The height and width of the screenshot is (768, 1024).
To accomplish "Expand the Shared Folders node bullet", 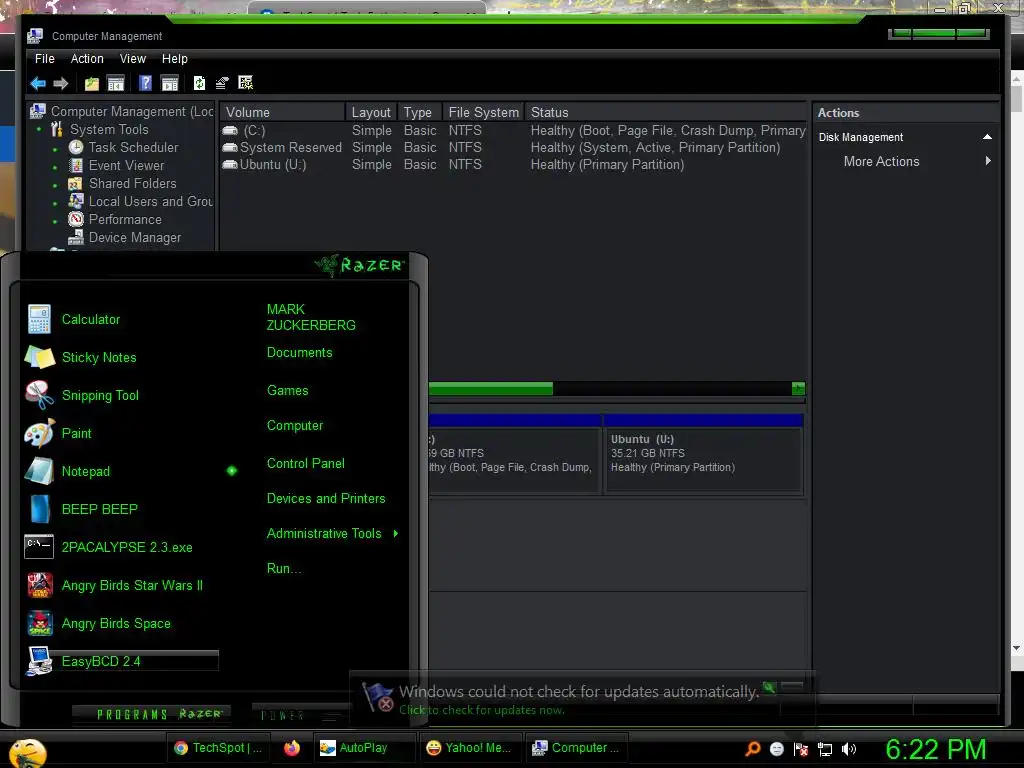I will 55,185.
